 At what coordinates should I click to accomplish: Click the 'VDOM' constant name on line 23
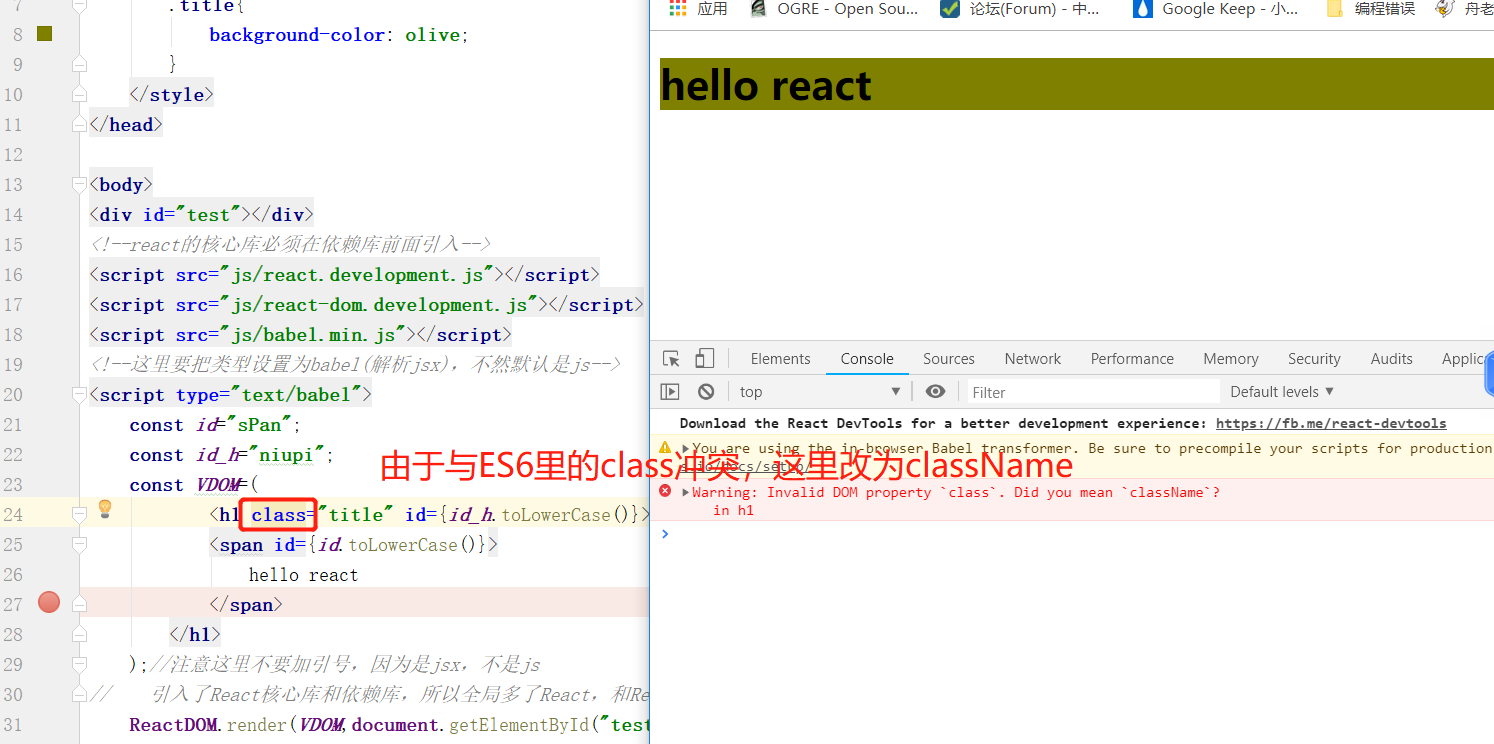click(218, 485)
